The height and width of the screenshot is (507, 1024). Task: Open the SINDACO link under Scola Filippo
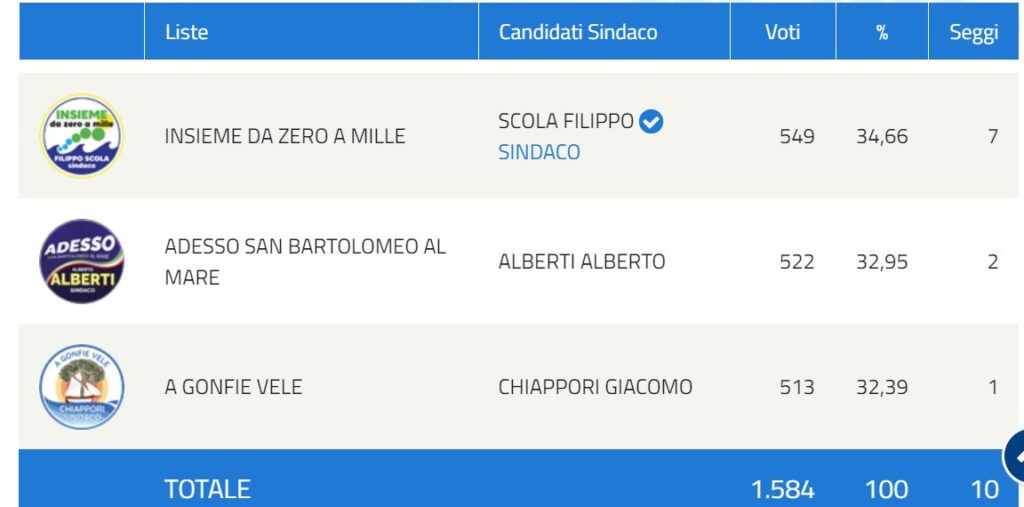539,152
